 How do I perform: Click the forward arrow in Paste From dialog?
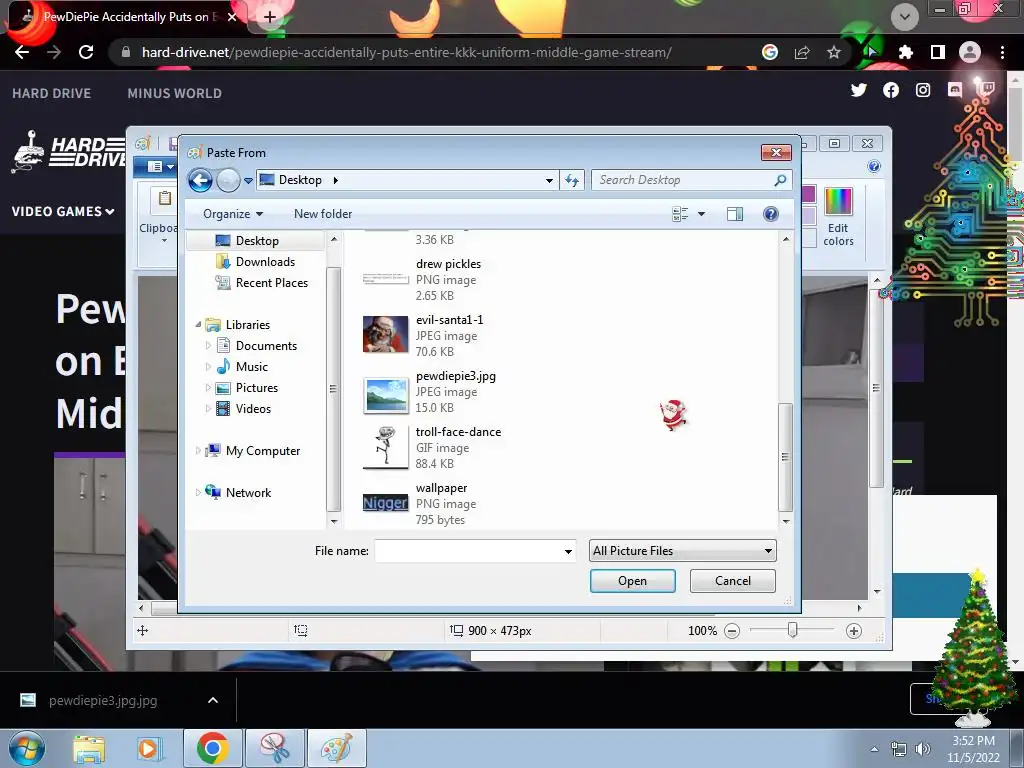229,180
